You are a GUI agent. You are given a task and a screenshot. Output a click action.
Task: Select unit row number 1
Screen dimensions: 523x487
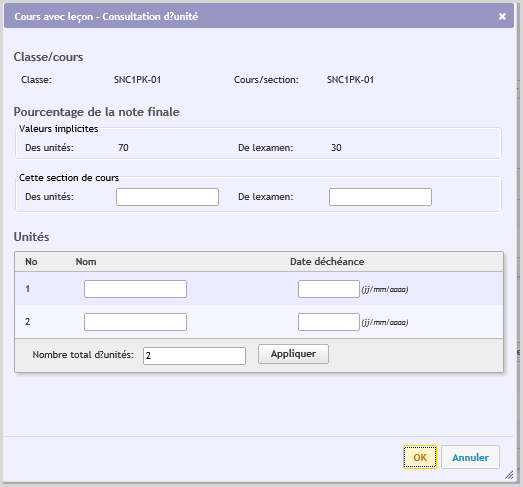click(x=259, y=289)
